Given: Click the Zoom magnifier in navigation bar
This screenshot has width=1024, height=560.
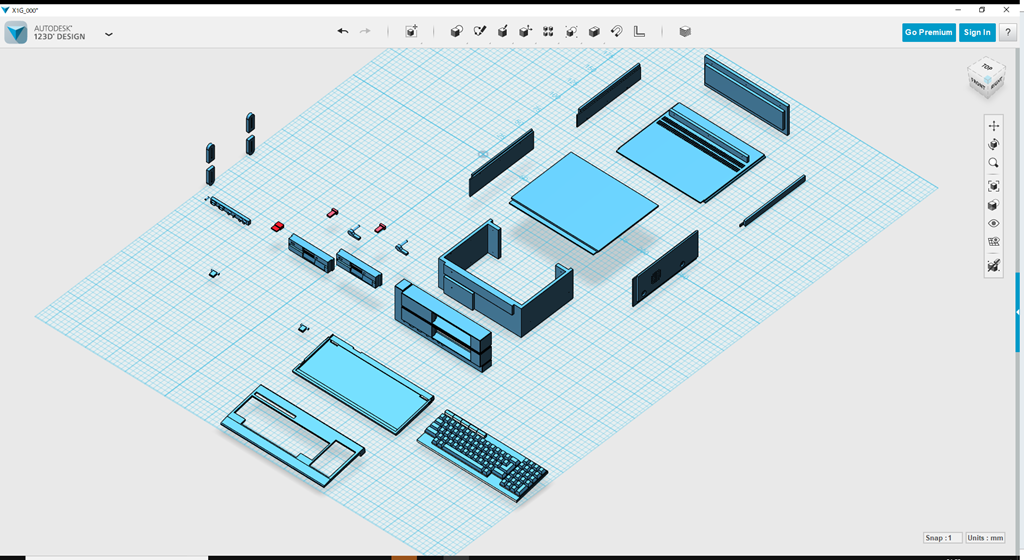Looking at the screenshot, I should (993, 163).
